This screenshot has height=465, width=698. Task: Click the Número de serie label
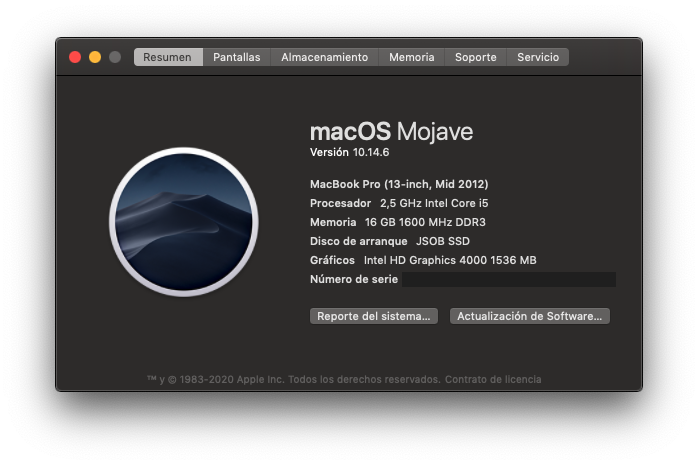[x=354, y=279]
